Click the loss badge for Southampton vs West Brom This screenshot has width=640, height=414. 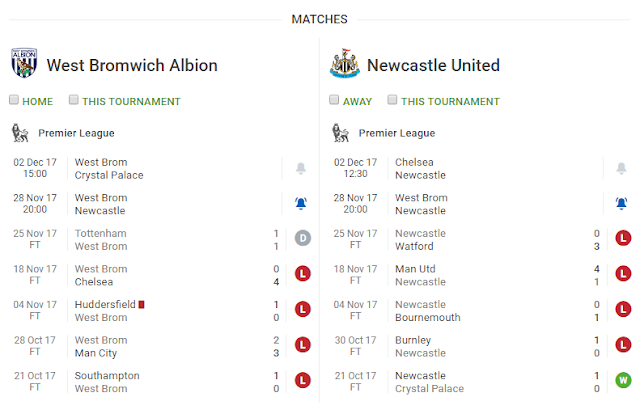[x=304, y=381]
